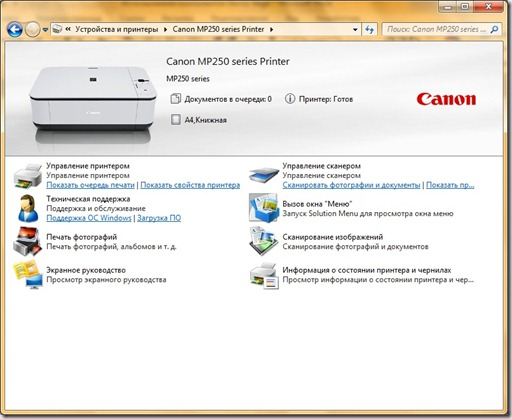The height and width of the screenshot is (419, 512).
Task: Expand arrow after Устройства и принтеры breadcrumb
Action: [x=165, y=29]
